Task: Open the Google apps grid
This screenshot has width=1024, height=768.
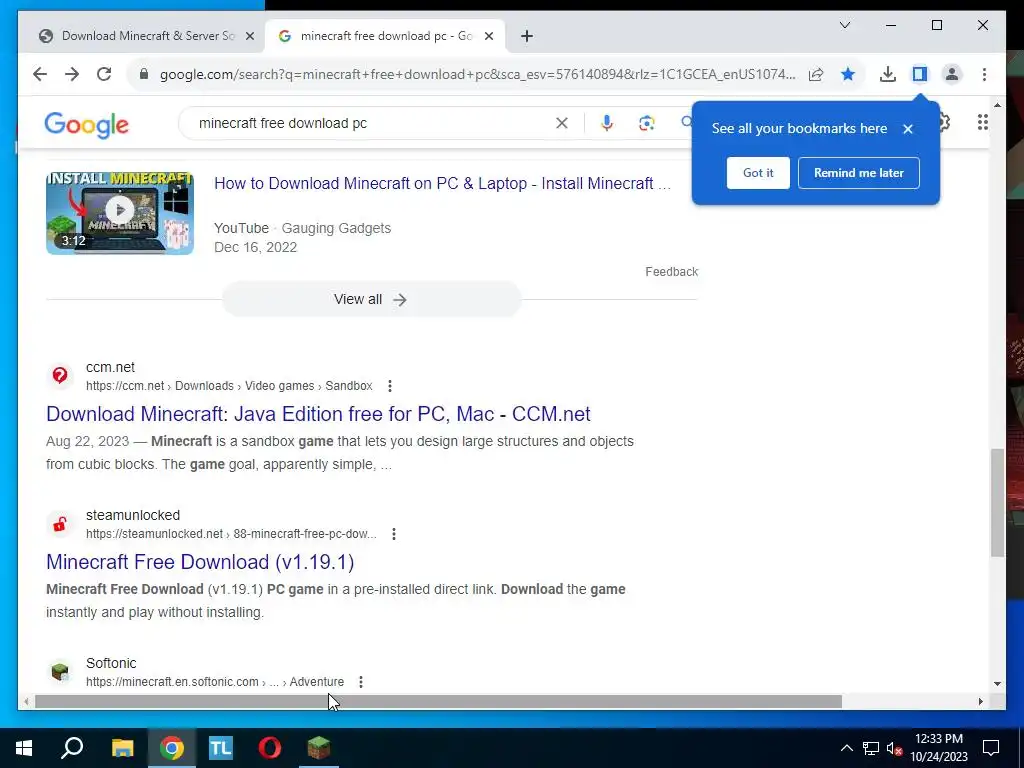Action: pyautogui.click(x=983, y=122)
